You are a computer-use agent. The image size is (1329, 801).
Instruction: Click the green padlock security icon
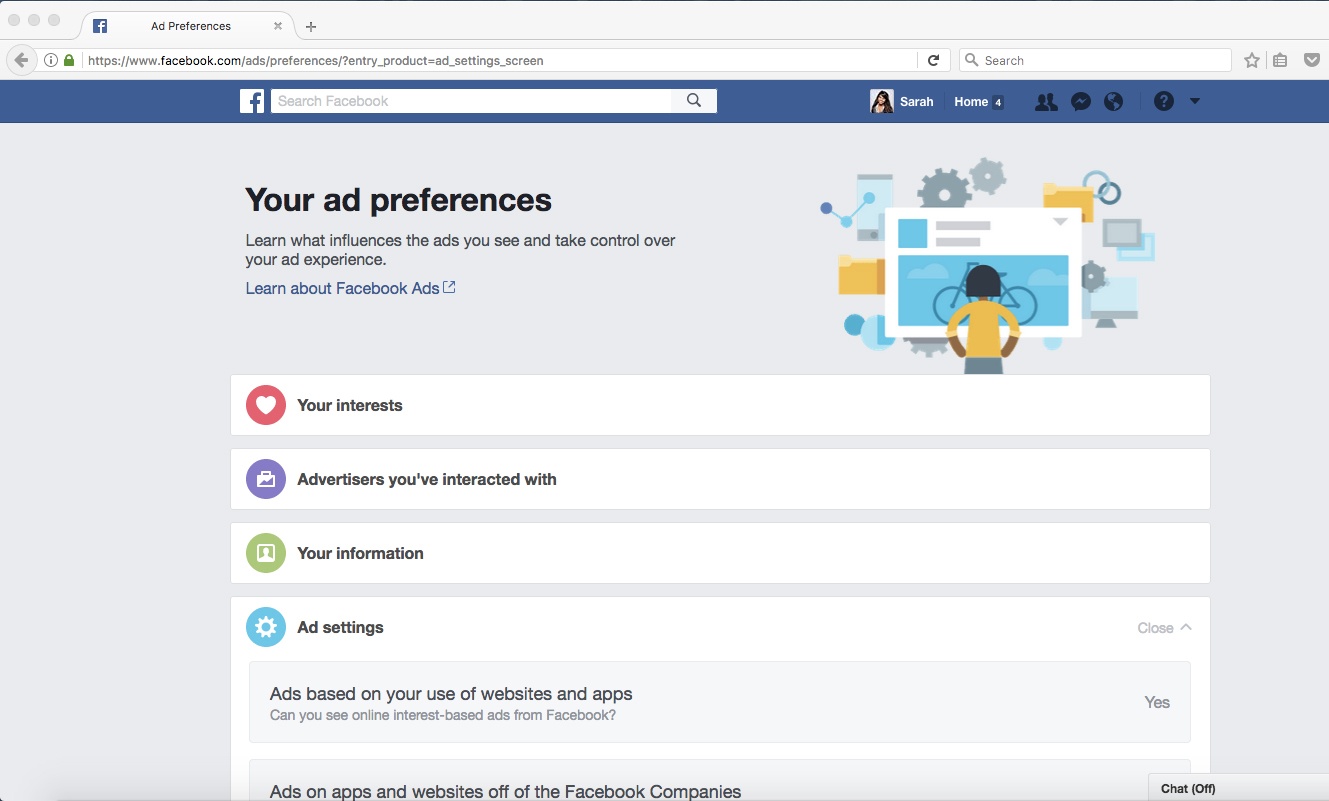click(69, 60)
